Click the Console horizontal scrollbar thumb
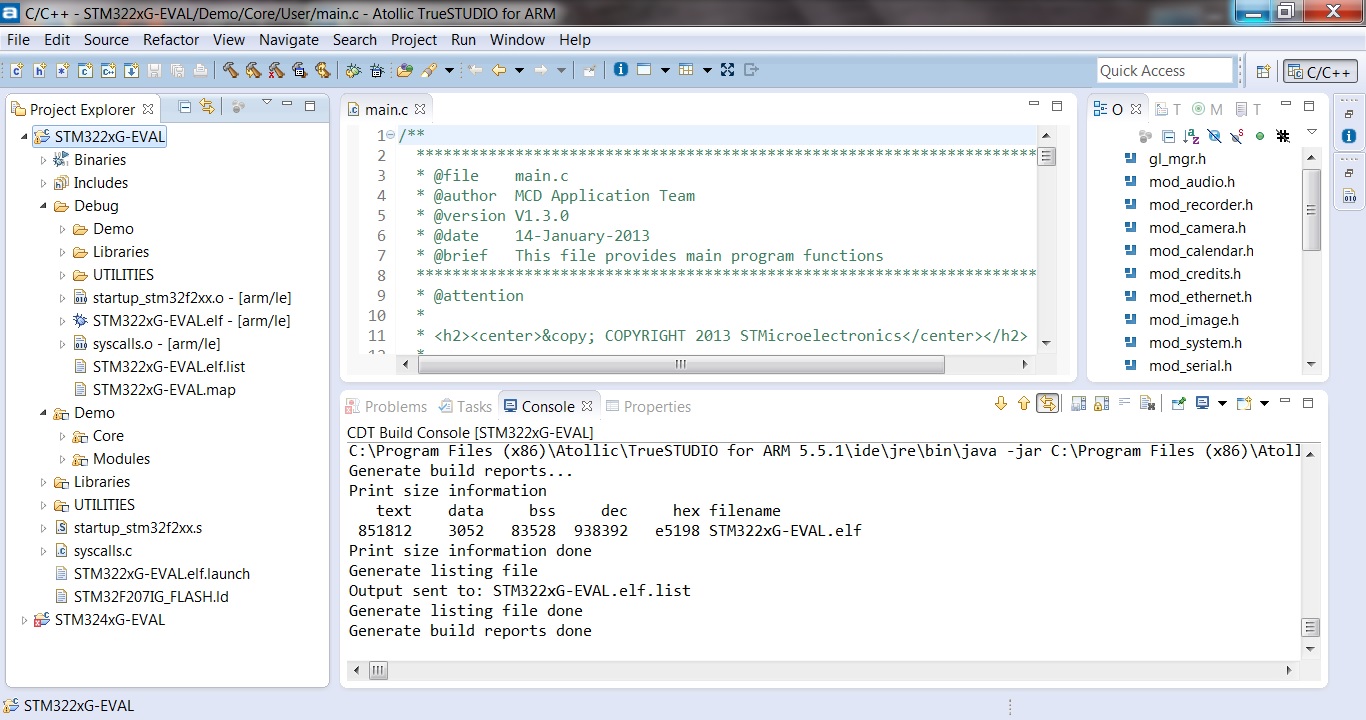Viewport: 1366px width, 720px height. (x=378, y=670)
